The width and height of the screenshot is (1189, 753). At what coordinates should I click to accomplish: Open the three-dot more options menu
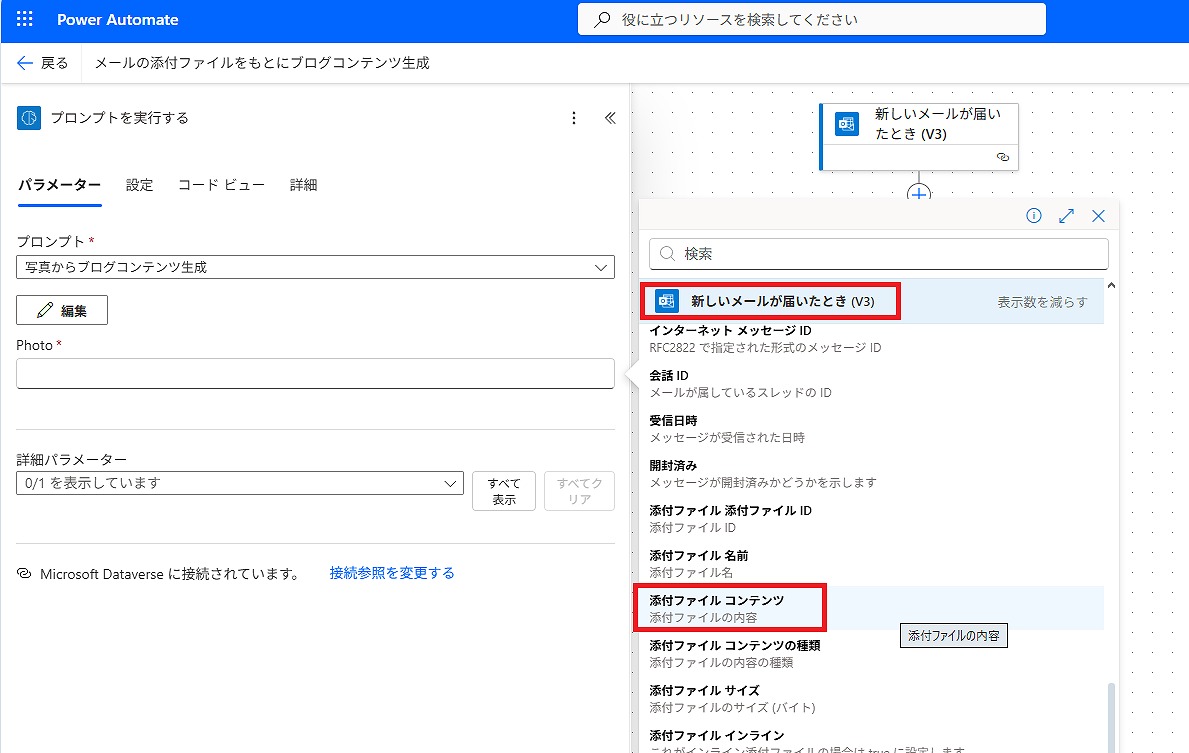[574, 118]
